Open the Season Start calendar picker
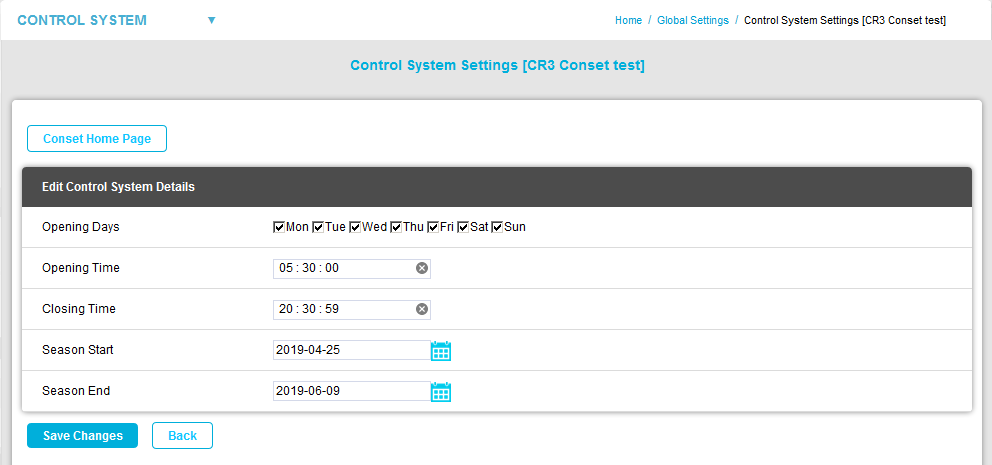992x465 pixels. tap(441, 351)
